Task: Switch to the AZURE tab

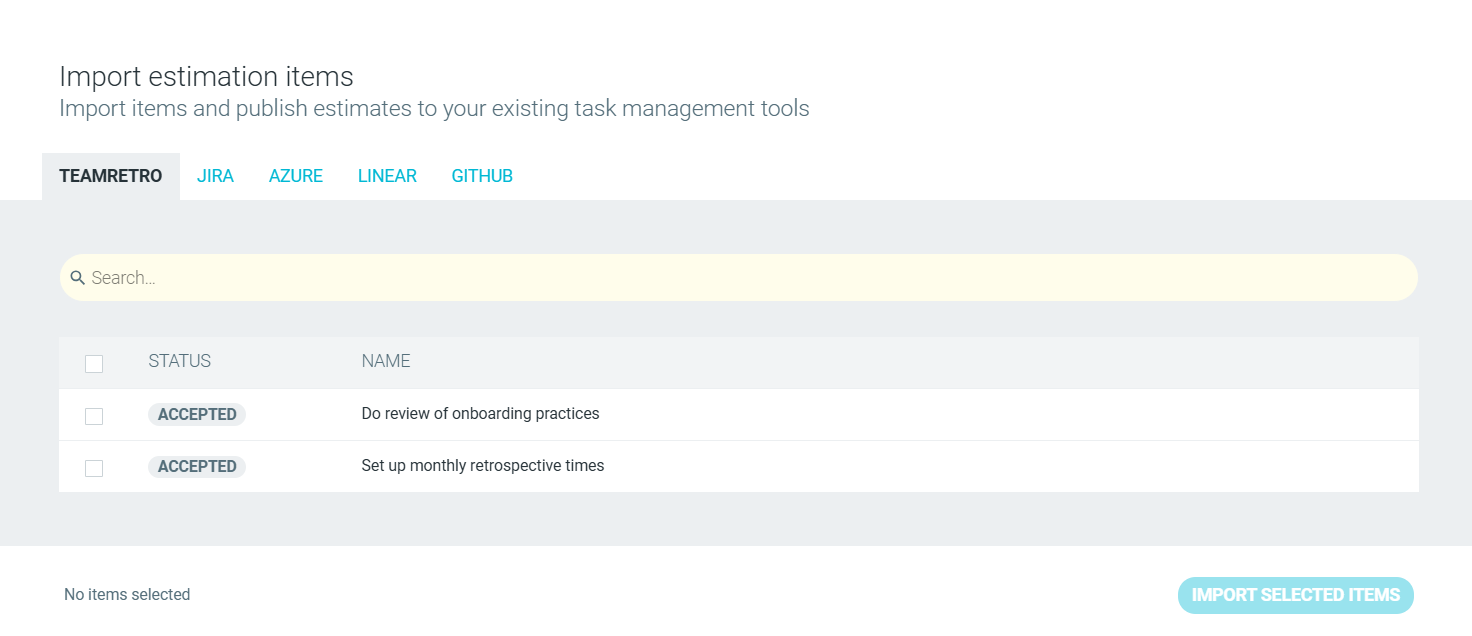Action: (x=296, y=176)
